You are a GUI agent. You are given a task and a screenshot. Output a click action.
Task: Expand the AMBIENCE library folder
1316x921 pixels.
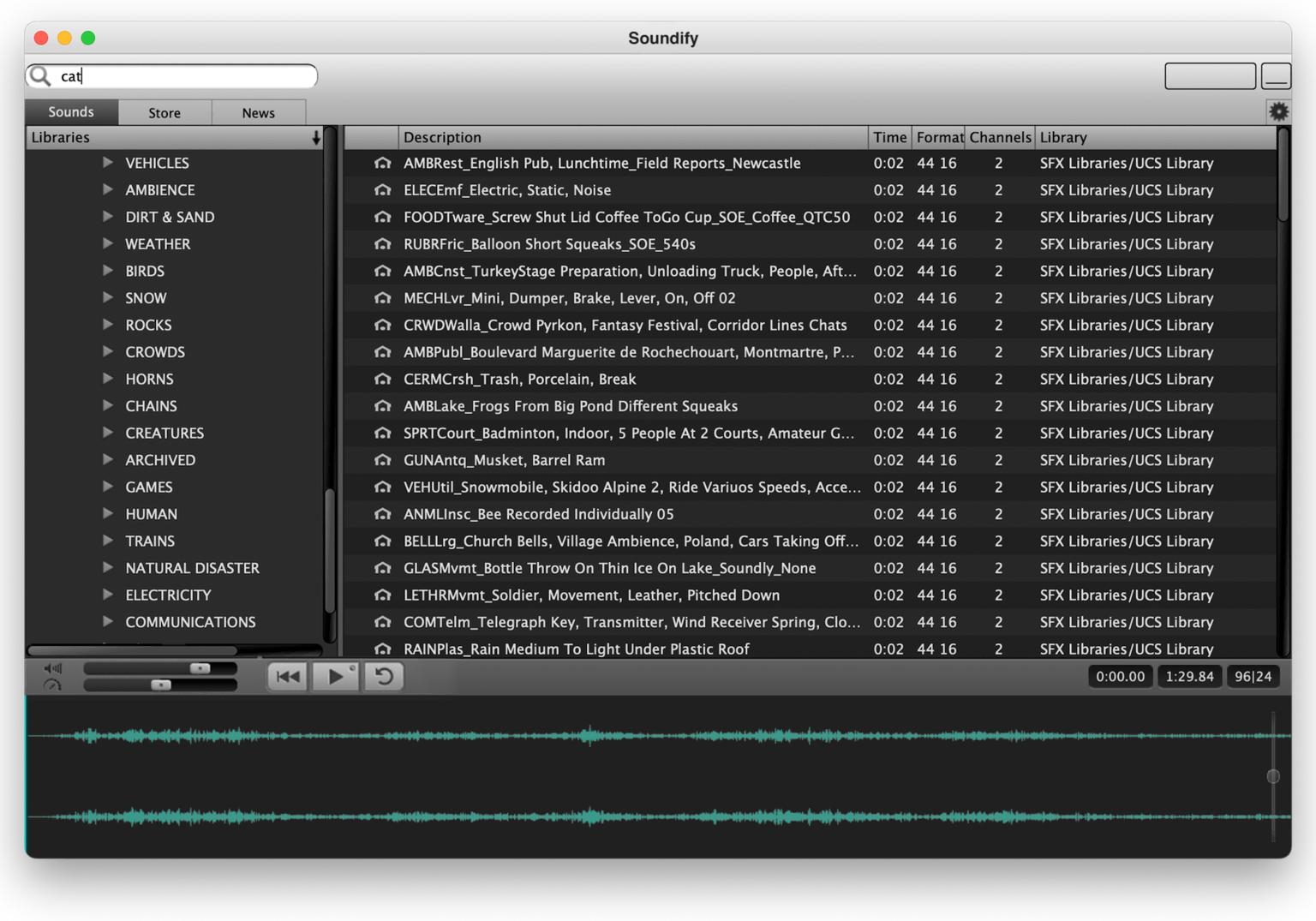click(x=108, y=189)
